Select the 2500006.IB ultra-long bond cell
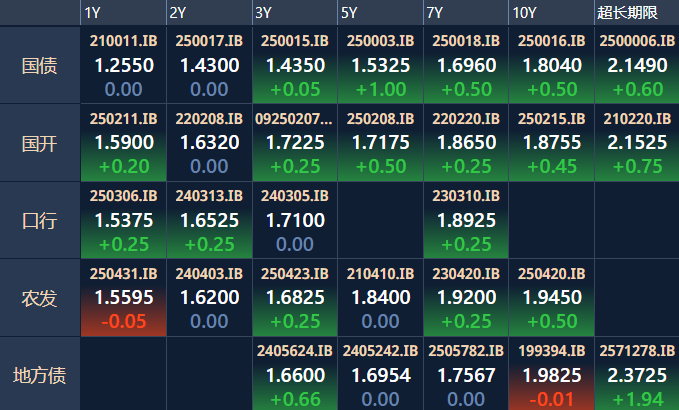679x410 pixels. [637, 65]
